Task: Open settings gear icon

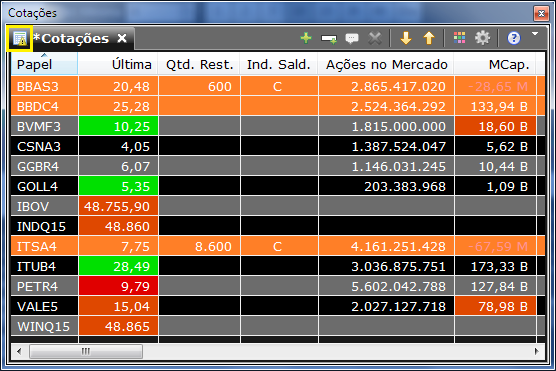Action: pos(482,38)
